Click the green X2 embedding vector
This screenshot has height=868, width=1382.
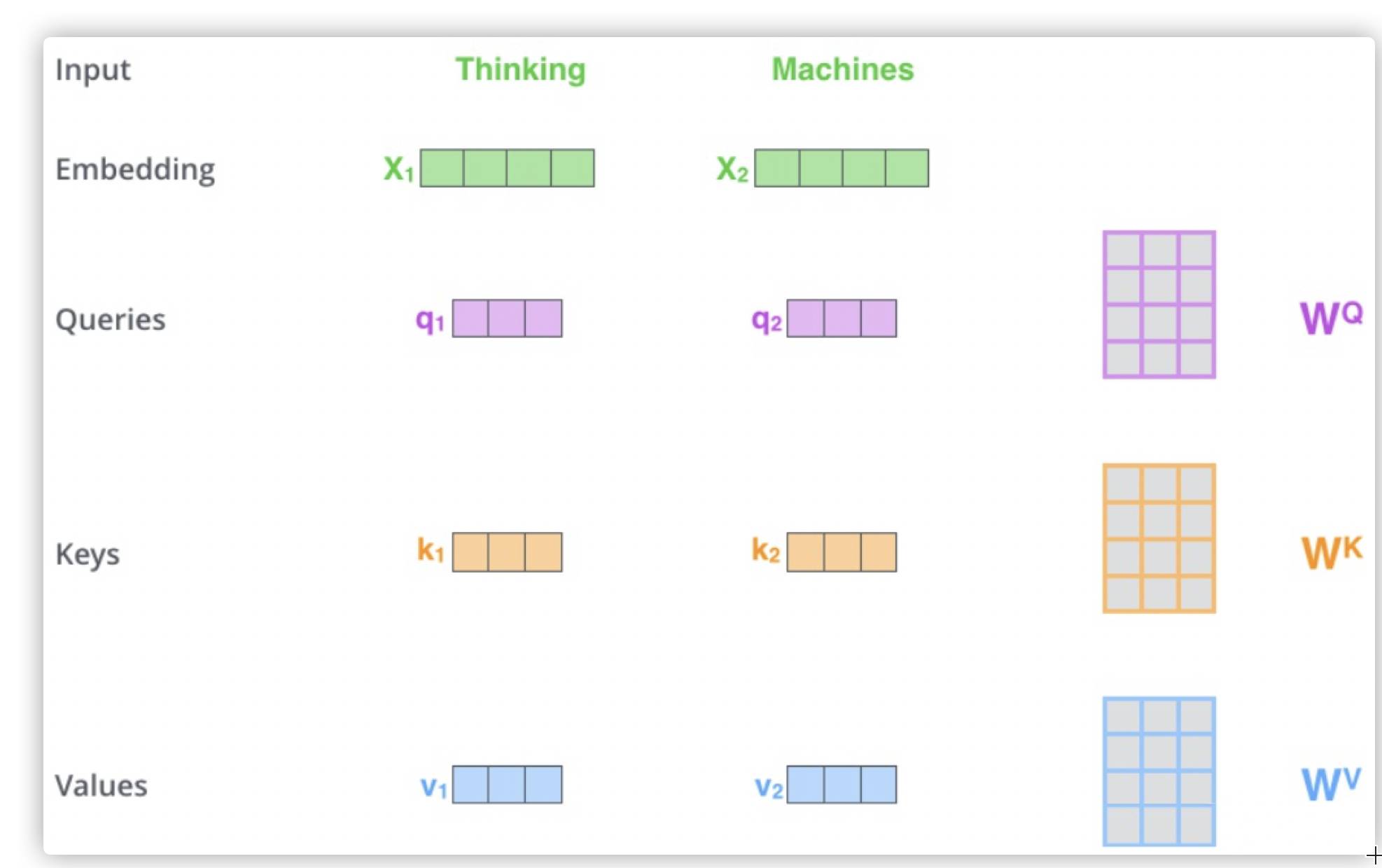pyautogui.click(x=842, y=168)
